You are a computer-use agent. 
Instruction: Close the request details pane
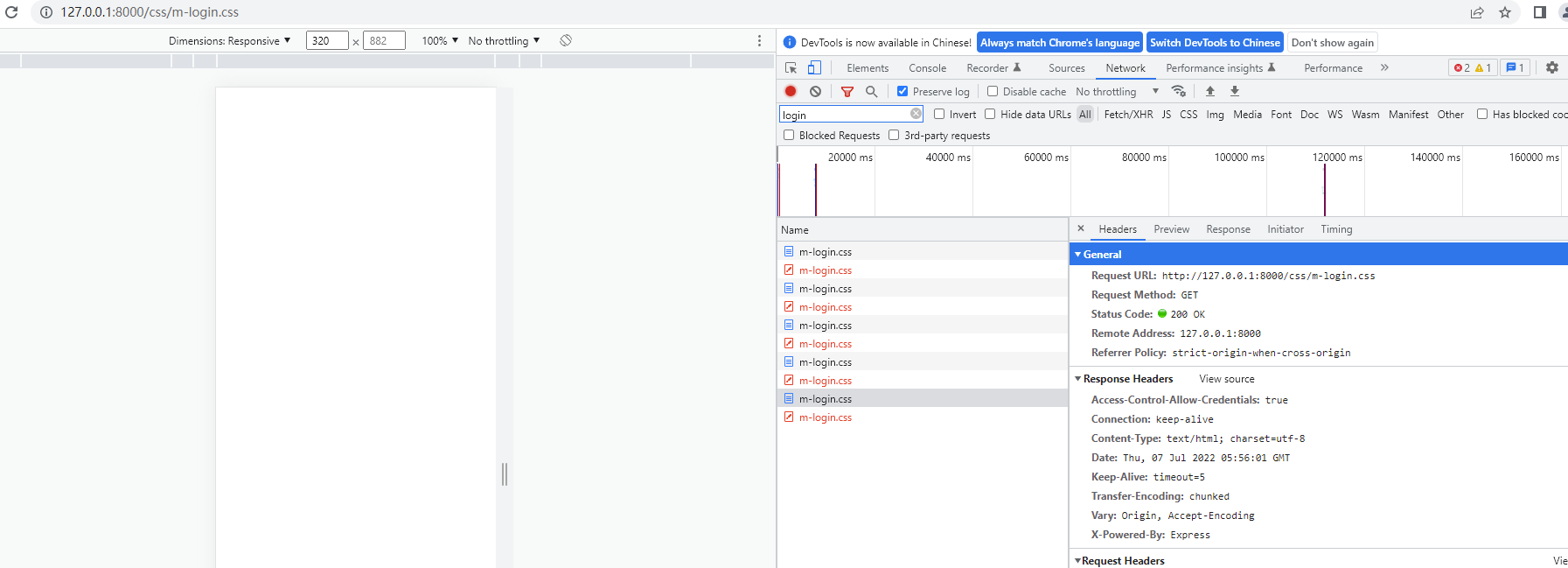[1081, 228]
